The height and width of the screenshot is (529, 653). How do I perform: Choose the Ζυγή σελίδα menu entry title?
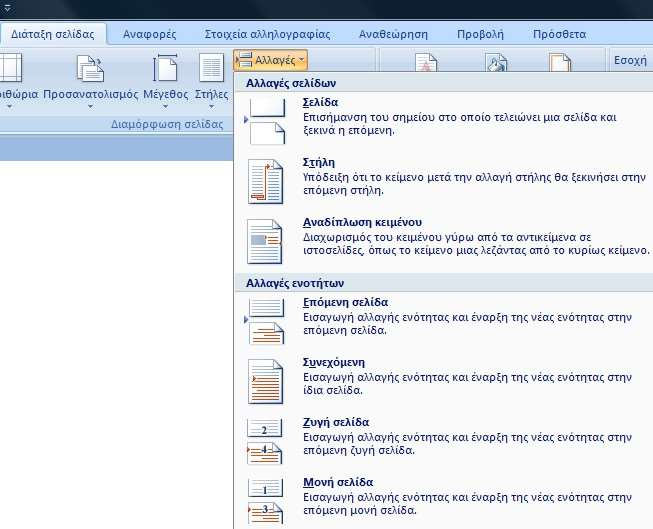pyautogui.click(x=336, y=422)
